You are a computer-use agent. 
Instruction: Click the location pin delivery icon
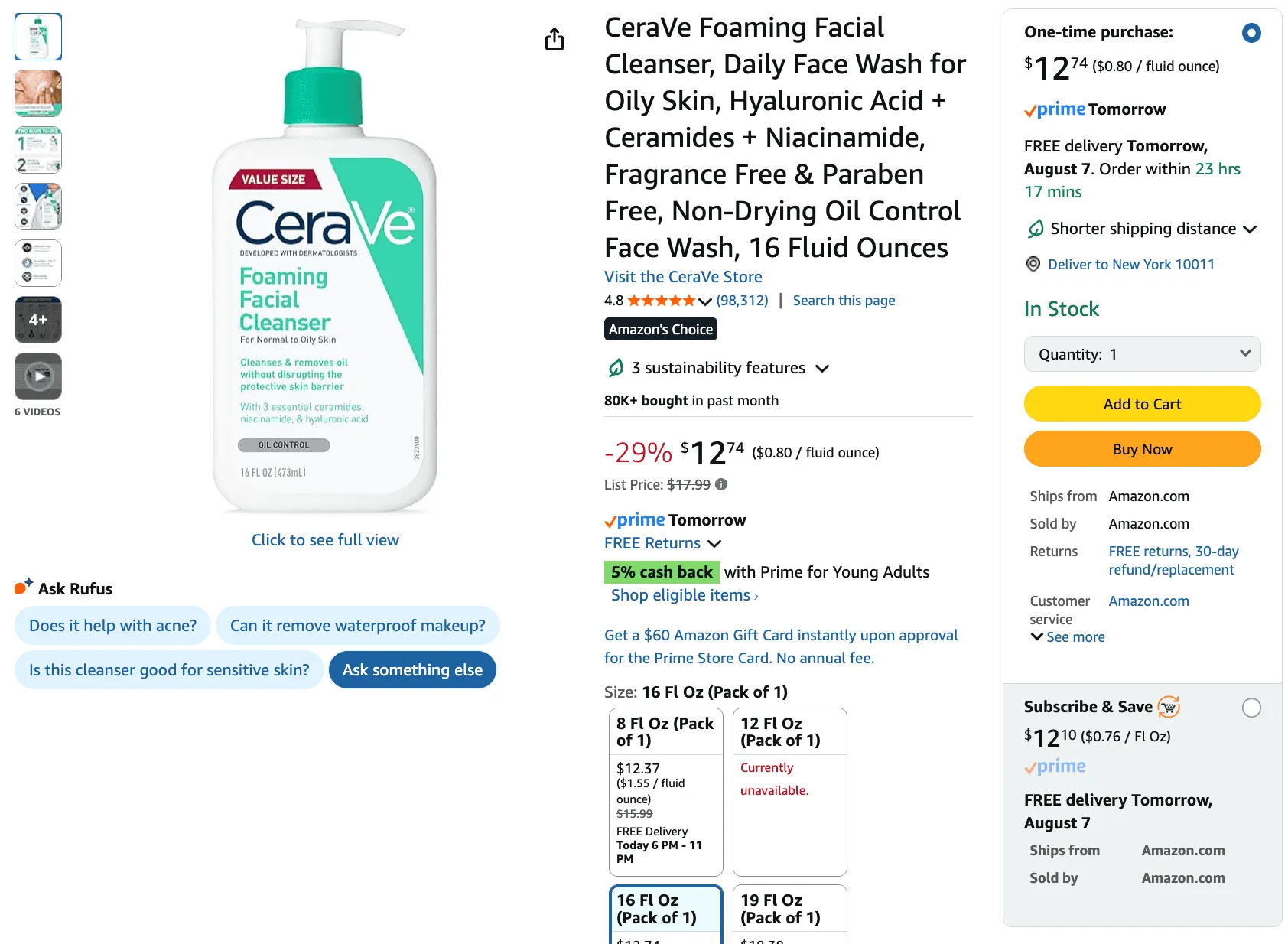1033,264
